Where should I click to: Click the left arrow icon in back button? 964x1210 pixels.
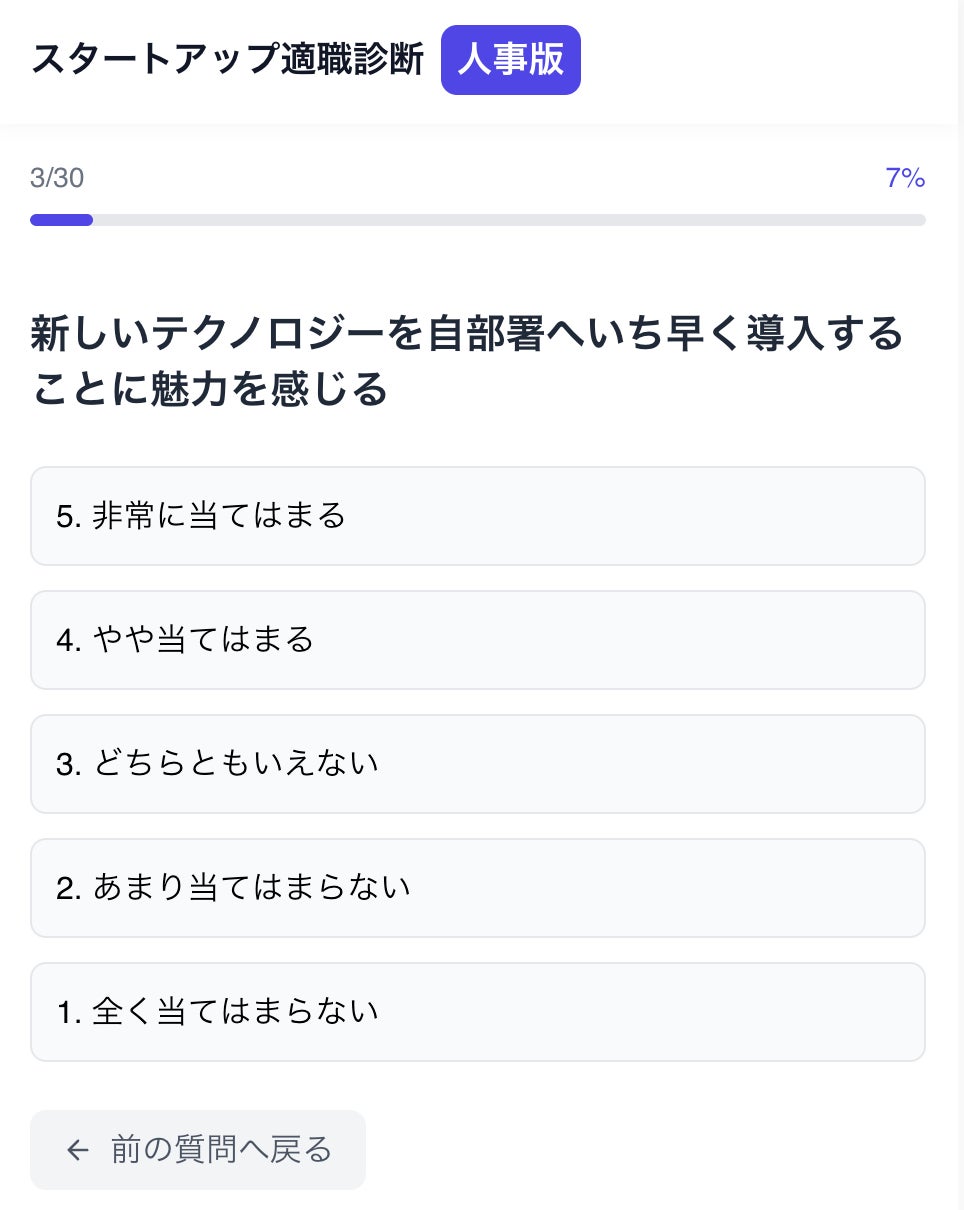point(78,1150)
